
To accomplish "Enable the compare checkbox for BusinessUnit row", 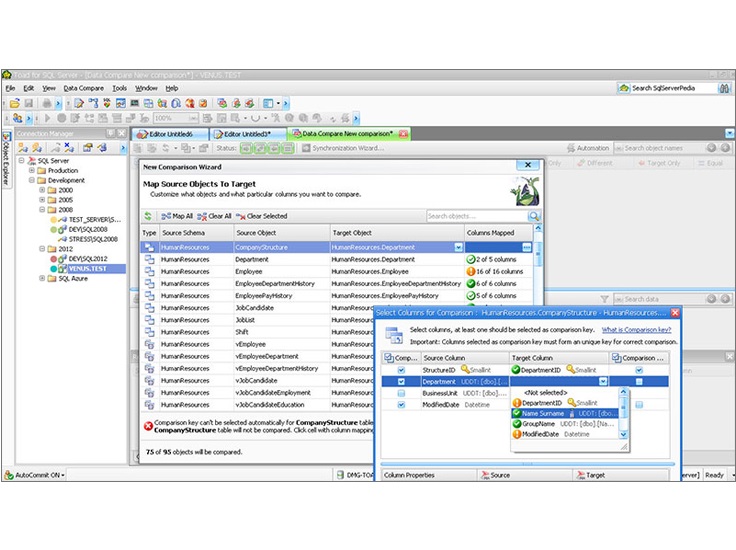I will click(x=401, y=393).
